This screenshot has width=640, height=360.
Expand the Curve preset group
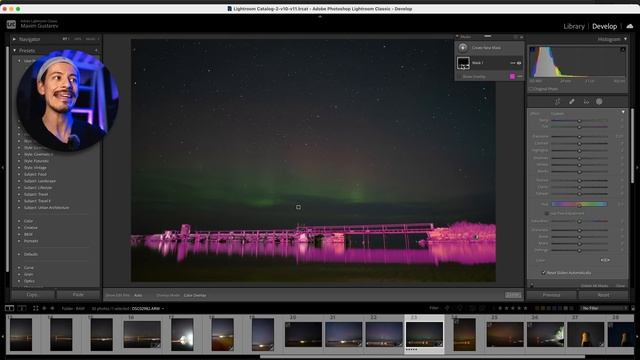(19, 268)
